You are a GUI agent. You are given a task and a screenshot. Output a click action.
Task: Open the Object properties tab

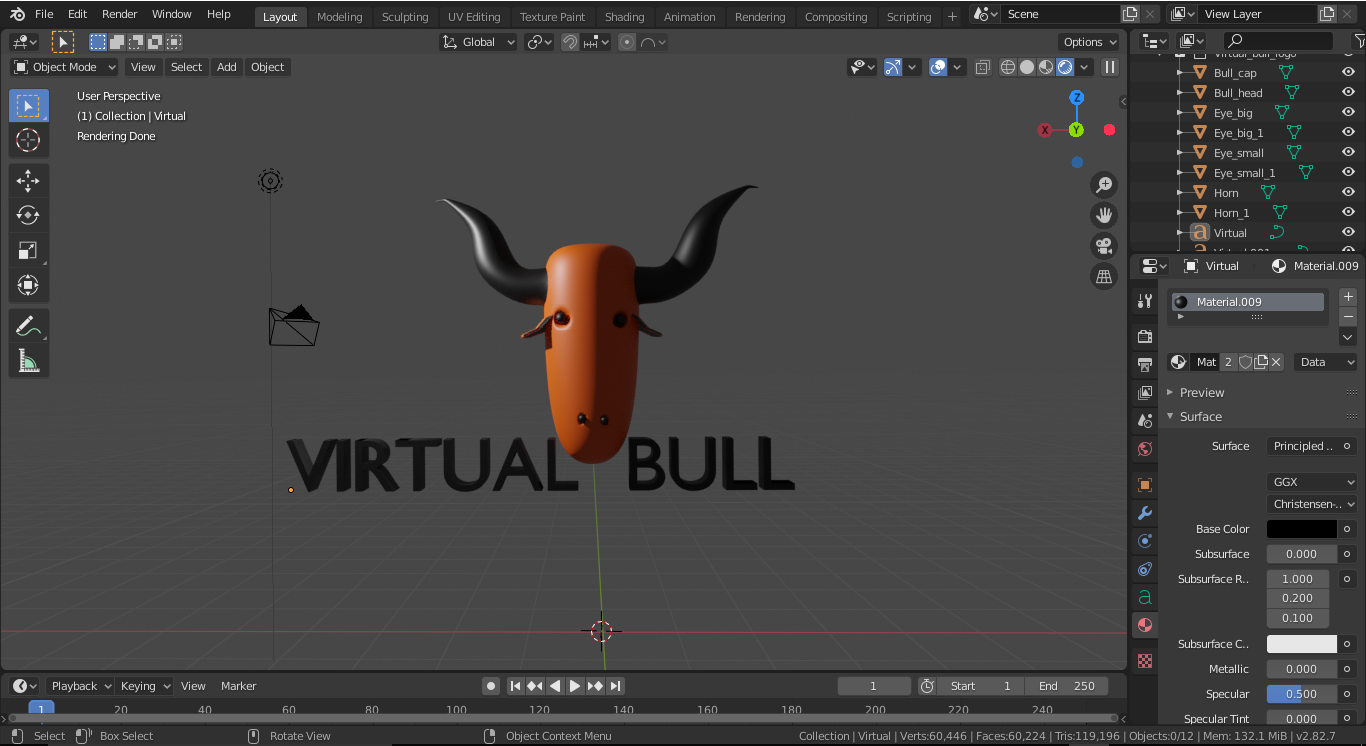click(1145, 485)
